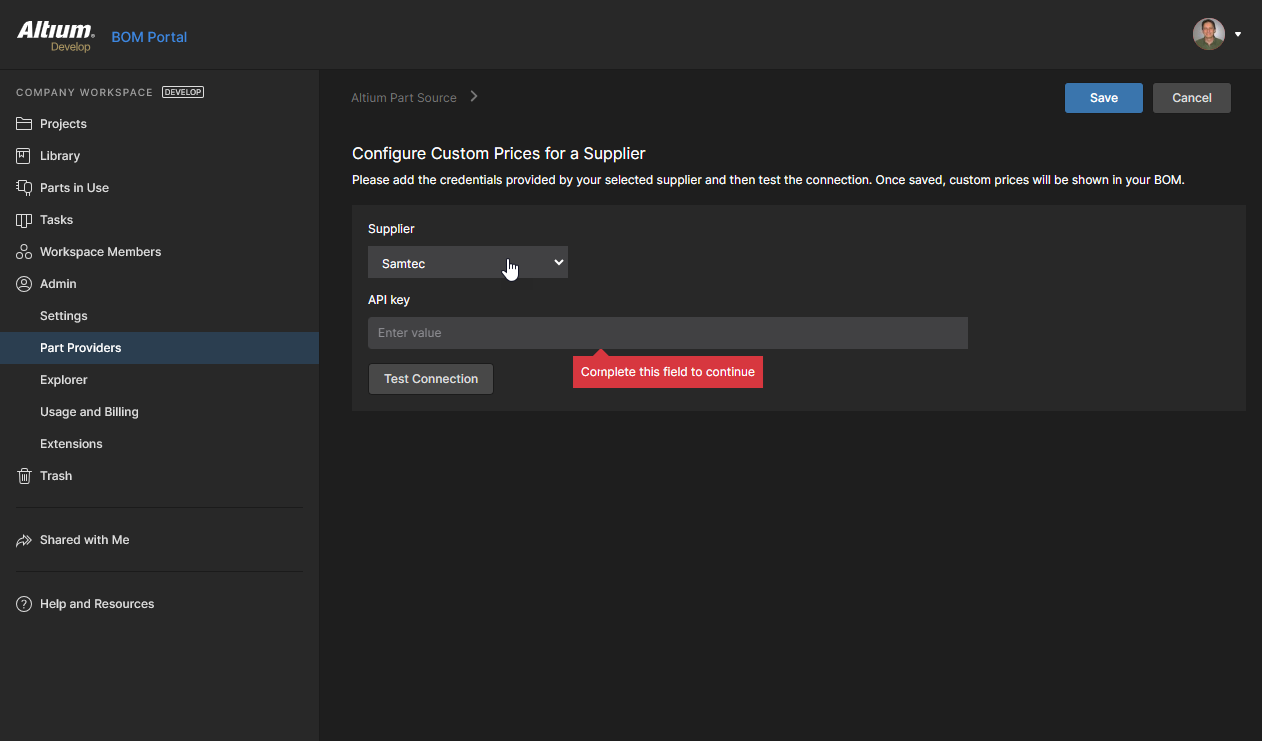This screenshot has width=1262, height=741.
Task: Click the user avatar photo
Action: click(1208, 34)
